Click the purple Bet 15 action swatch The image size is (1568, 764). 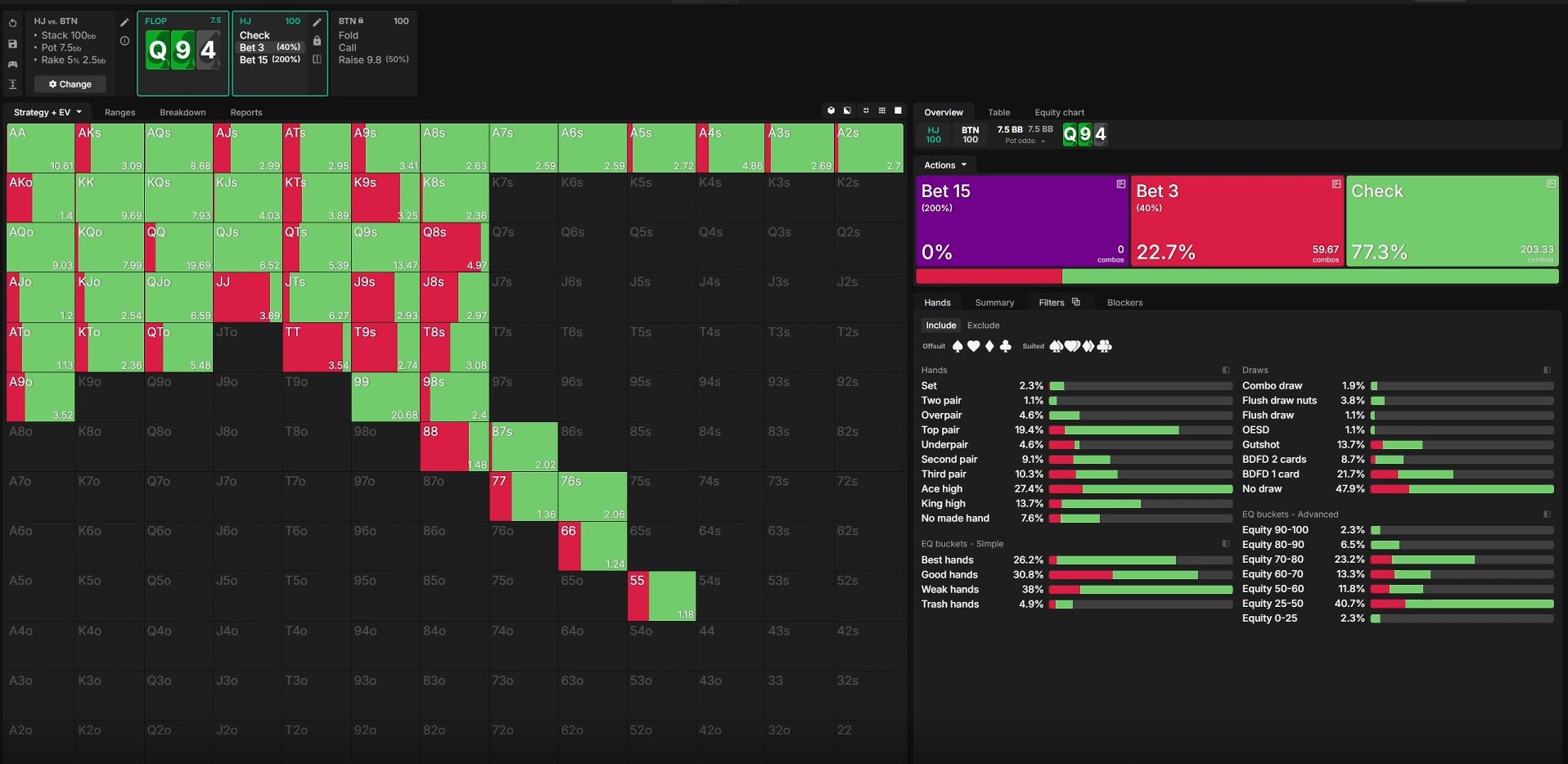pyautogui.click(x=1022, y=220)
